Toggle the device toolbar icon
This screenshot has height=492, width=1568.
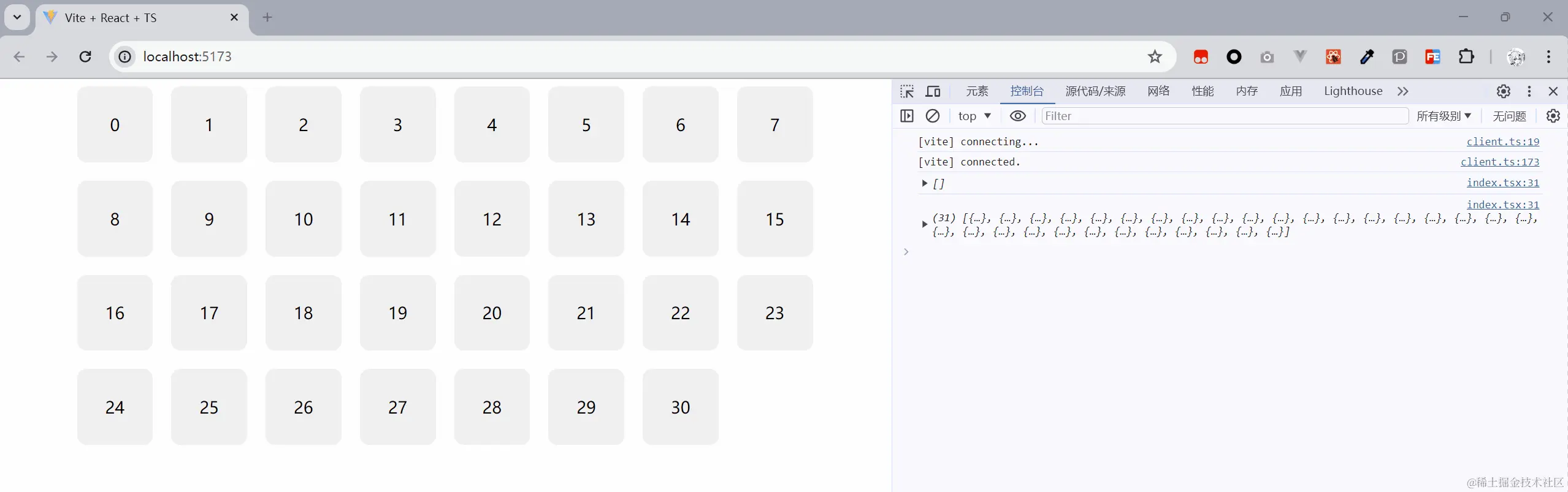point(933,91)
